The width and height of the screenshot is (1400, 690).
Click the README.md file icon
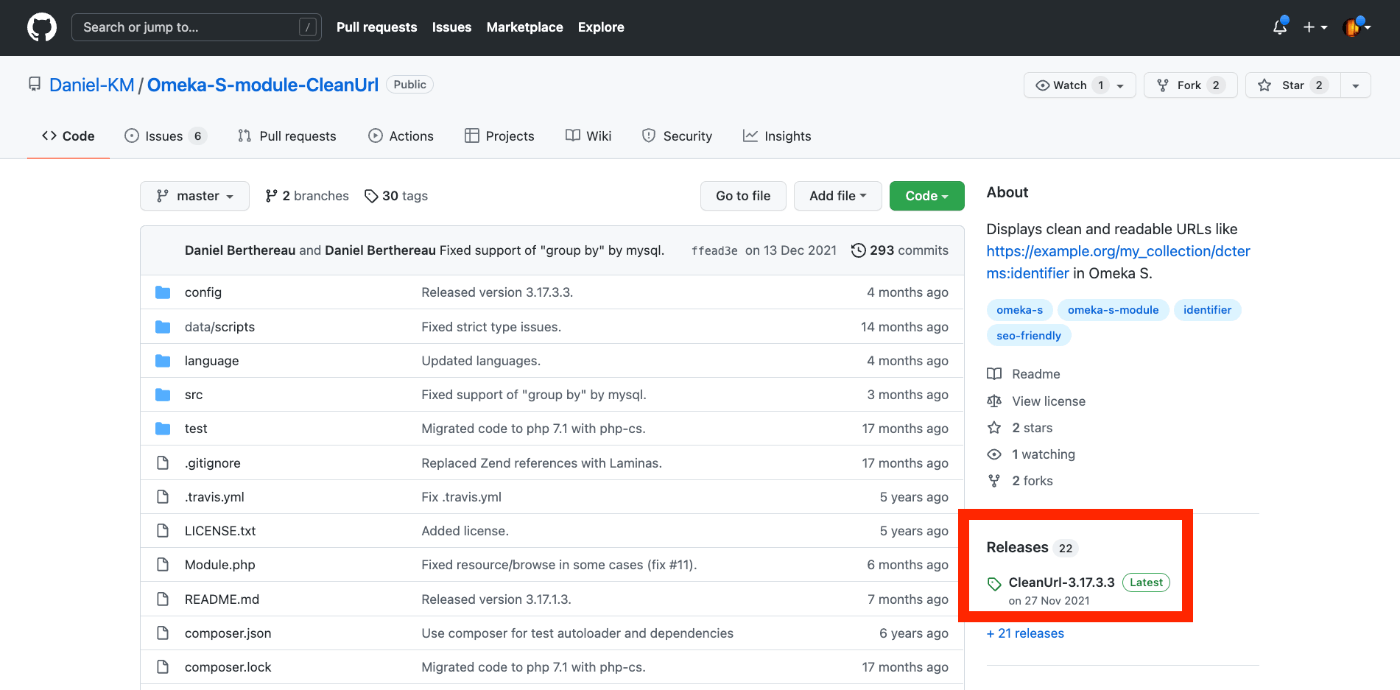(163, 599)
